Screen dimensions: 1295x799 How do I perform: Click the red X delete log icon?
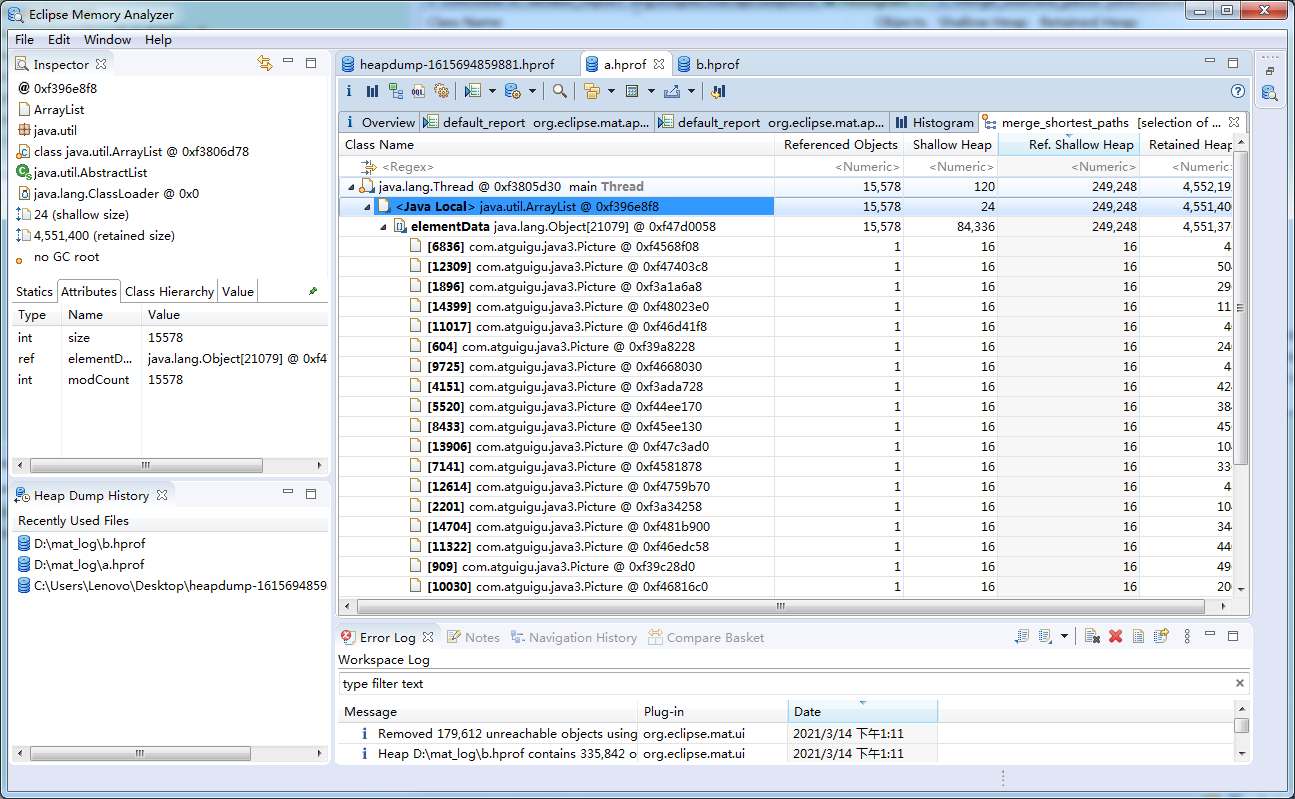pos(1115,636)
